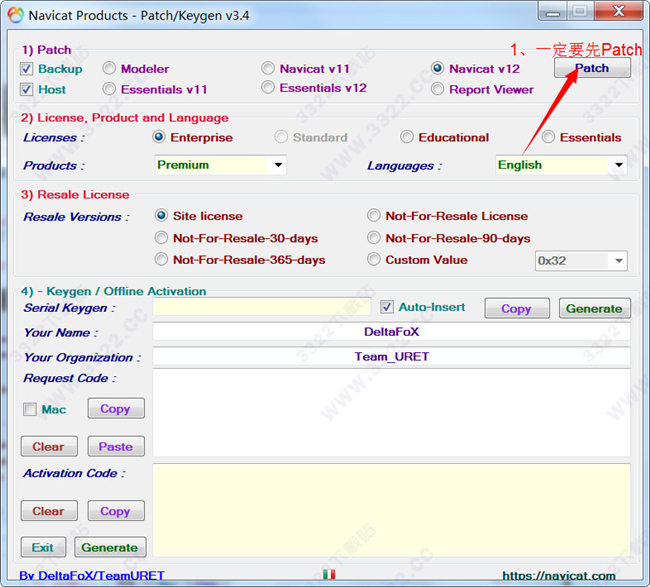Select Not-For-Resale-365-days option
Viewport: 650px width, 587px height.
(161, 260)
